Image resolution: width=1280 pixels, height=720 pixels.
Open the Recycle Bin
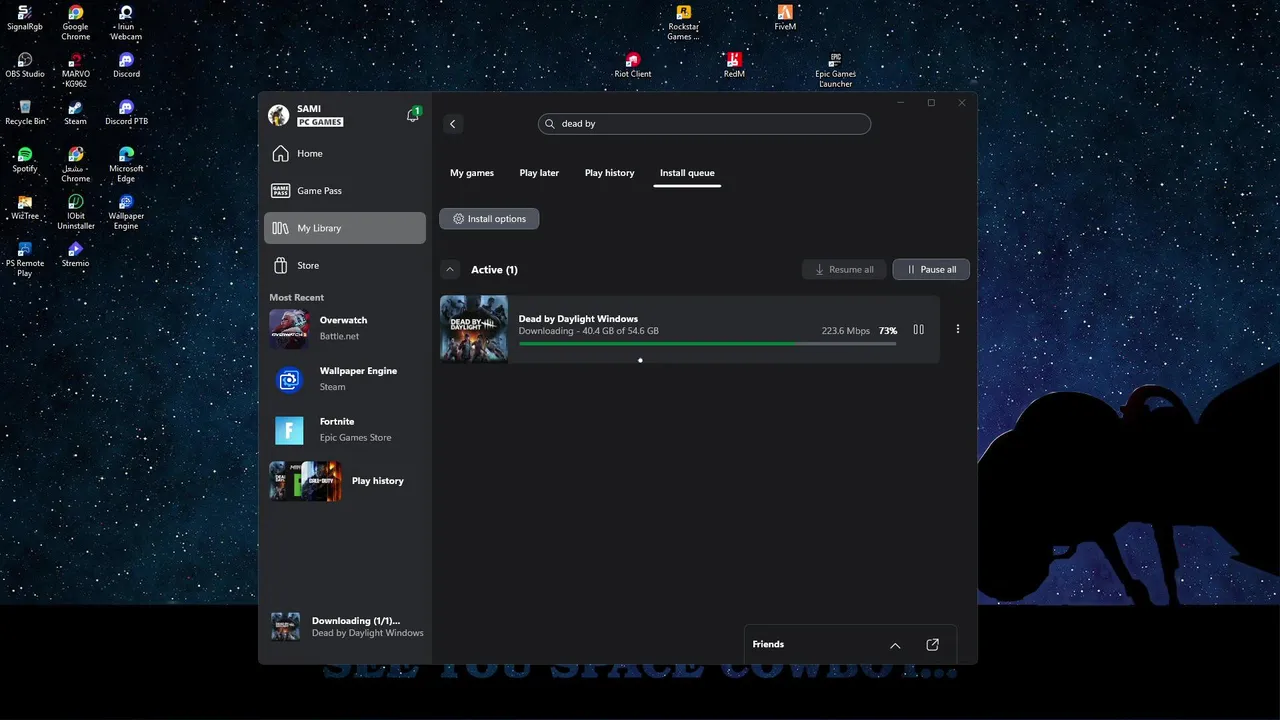pyautogui.click(x=25, y=113)
